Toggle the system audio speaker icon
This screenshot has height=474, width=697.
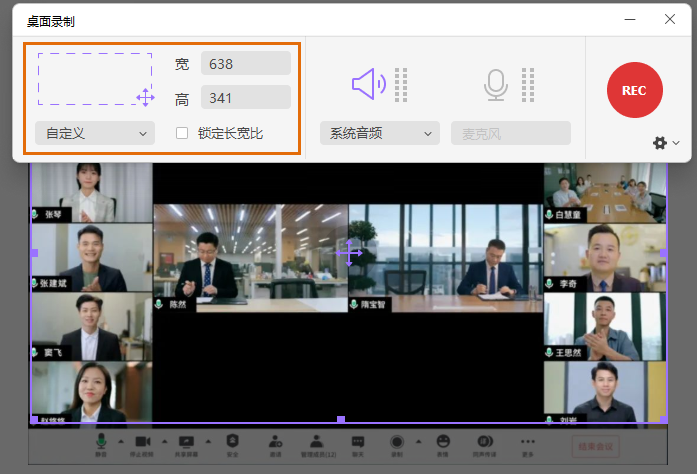[x=368, y=85]
